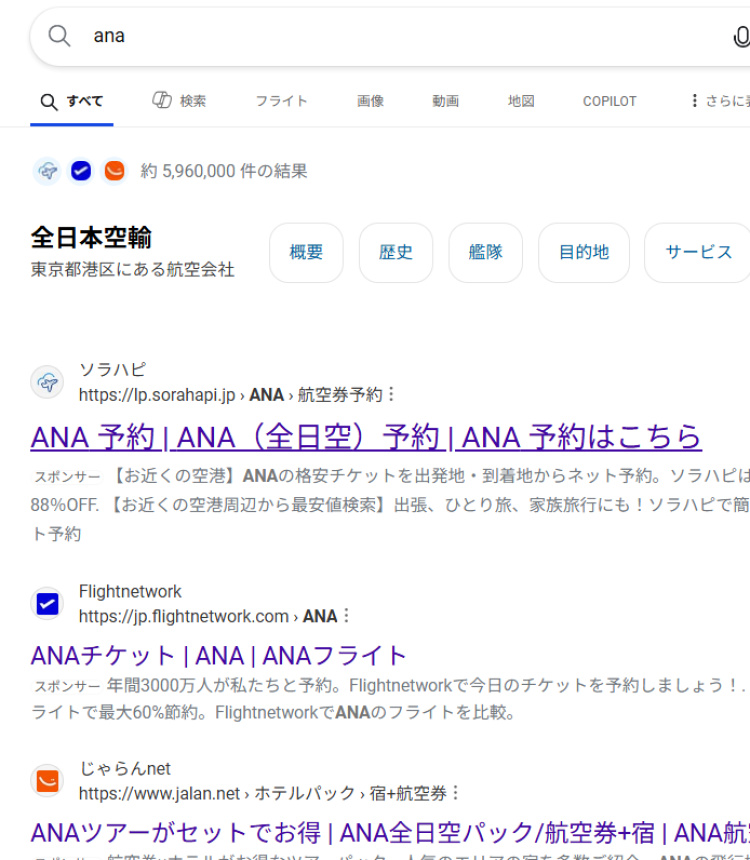Screen dimensions: 750x860
Task: Click the search input field containing ana
Action: 400,36
